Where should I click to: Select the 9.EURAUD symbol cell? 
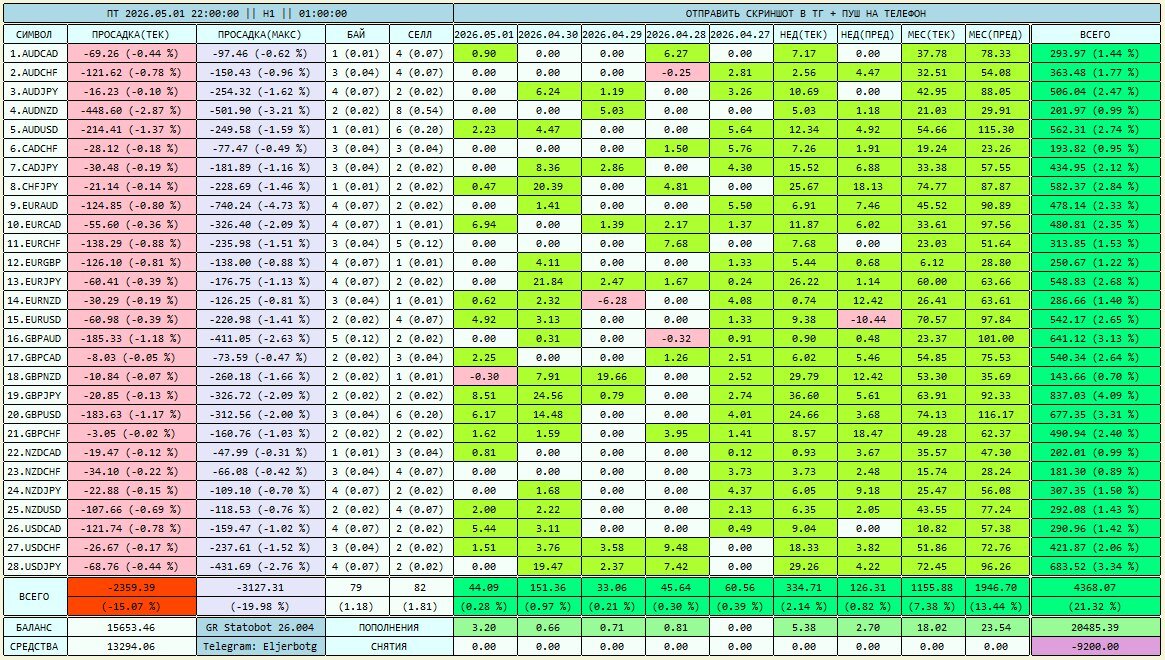[35, 205]
